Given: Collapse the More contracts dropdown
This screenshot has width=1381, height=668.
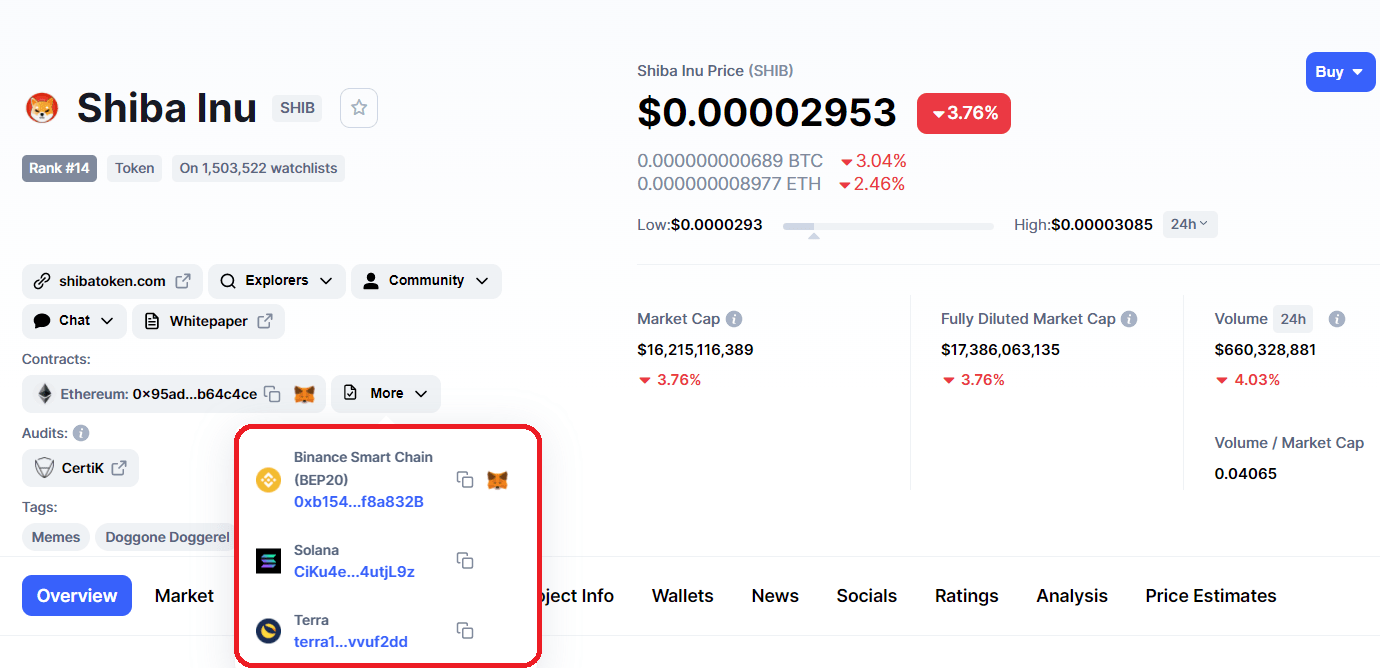Looking at the screenshot, I should coord(386,394).
